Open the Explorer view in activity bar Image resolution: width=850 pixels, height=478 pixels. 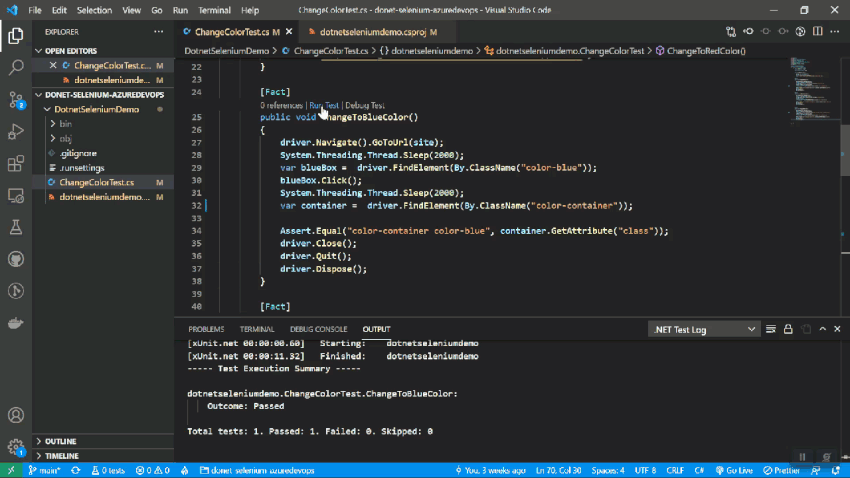[16, 36]
